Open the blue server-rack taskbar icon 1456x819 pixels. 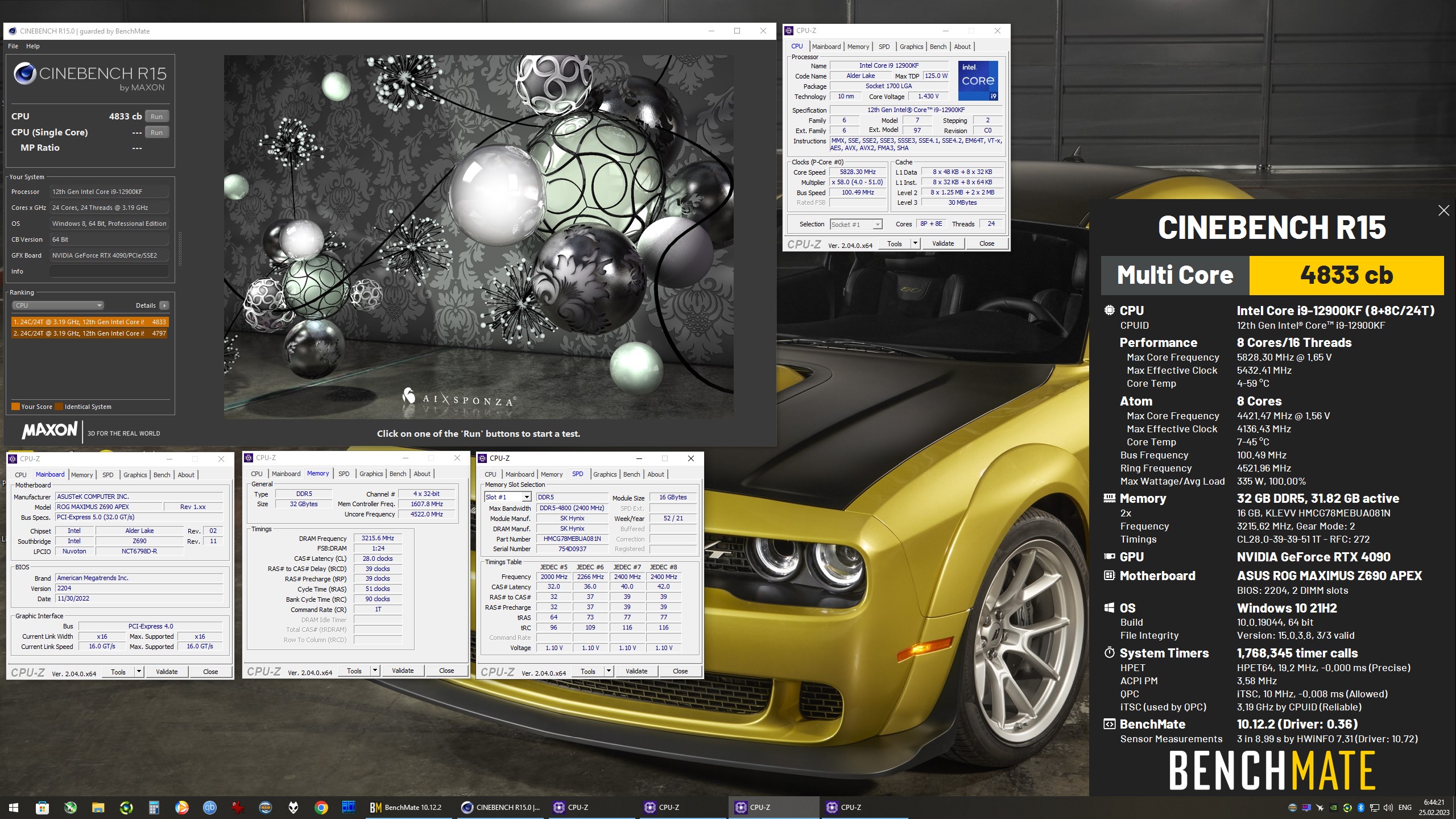(349, 807)
